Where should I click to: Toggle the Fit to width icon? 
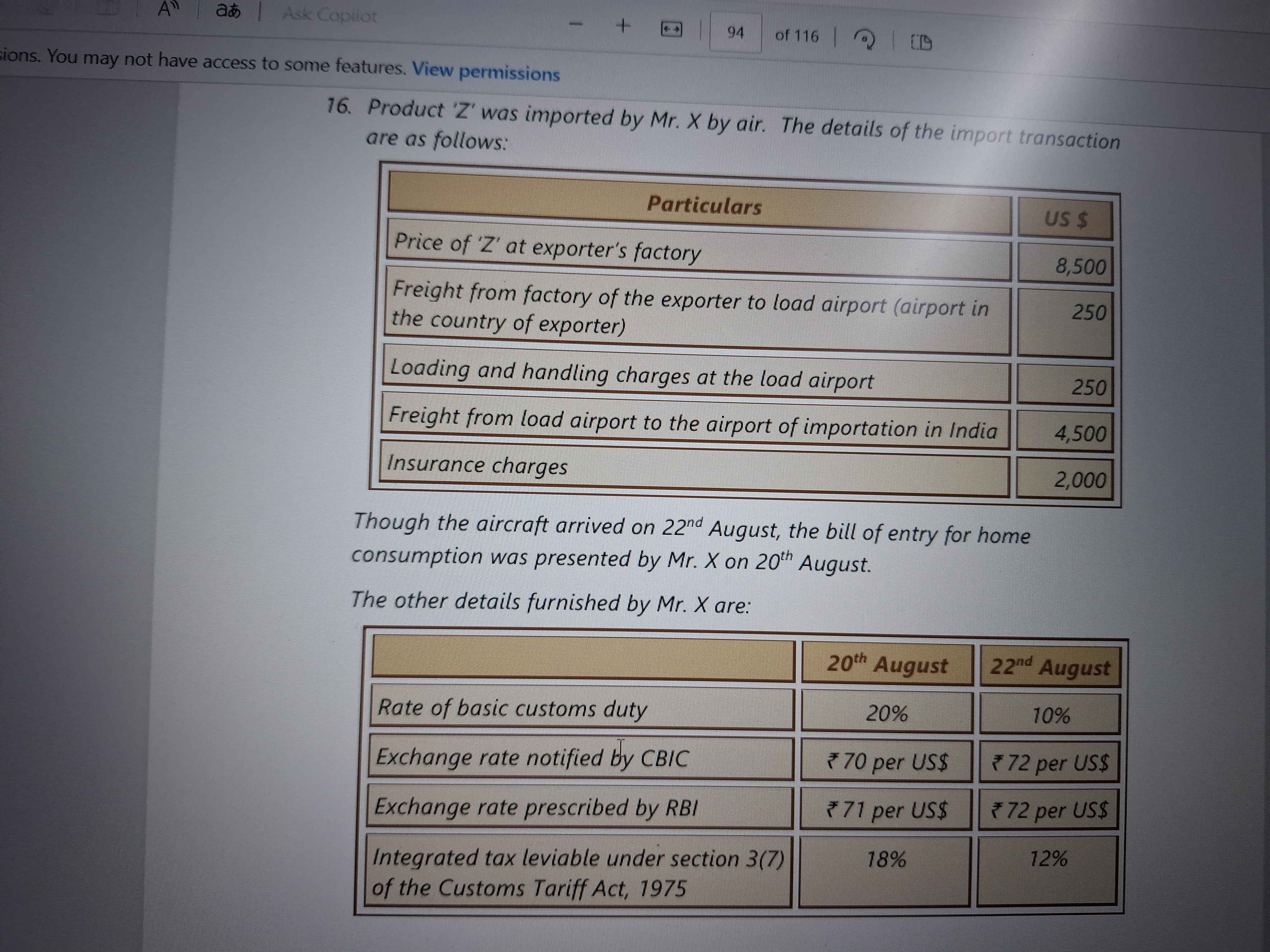coord(671,29)
